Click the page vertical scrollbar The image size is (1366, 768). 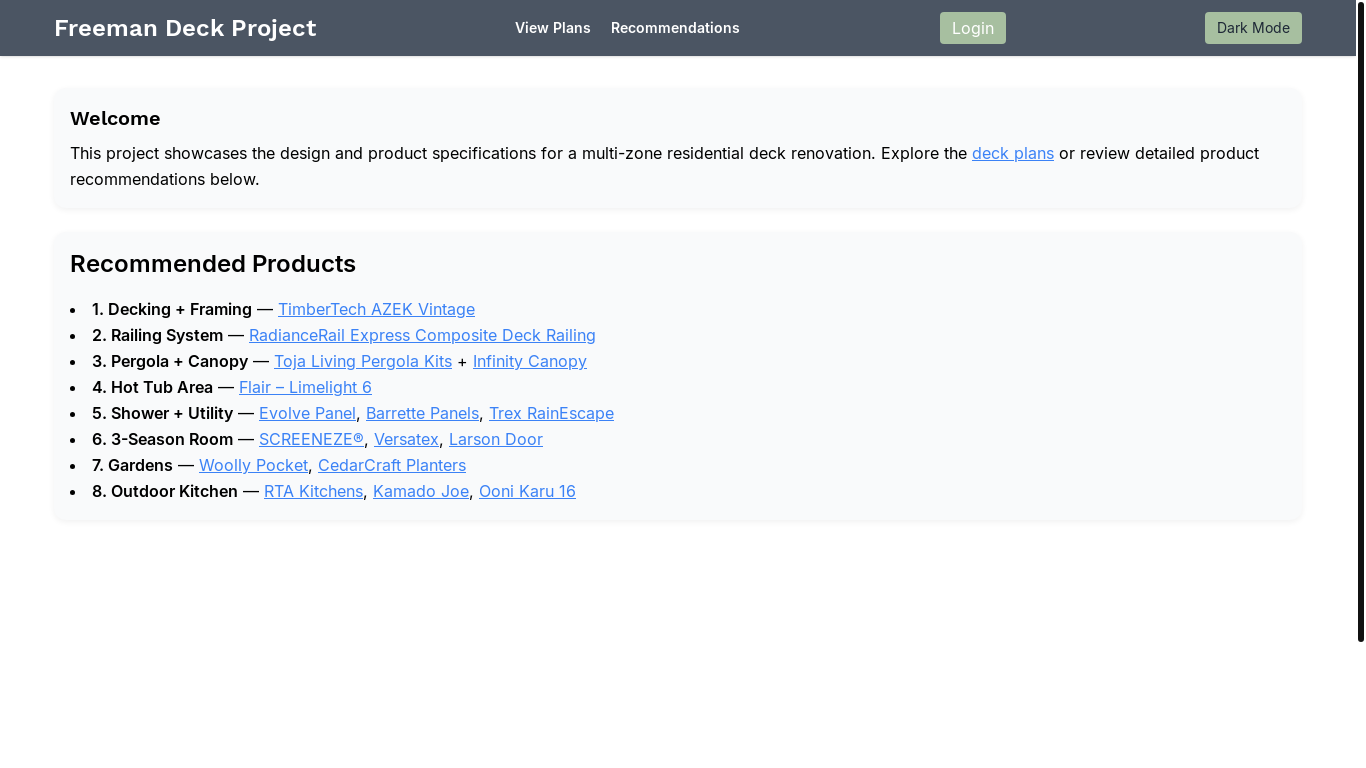pos(1361,320)
